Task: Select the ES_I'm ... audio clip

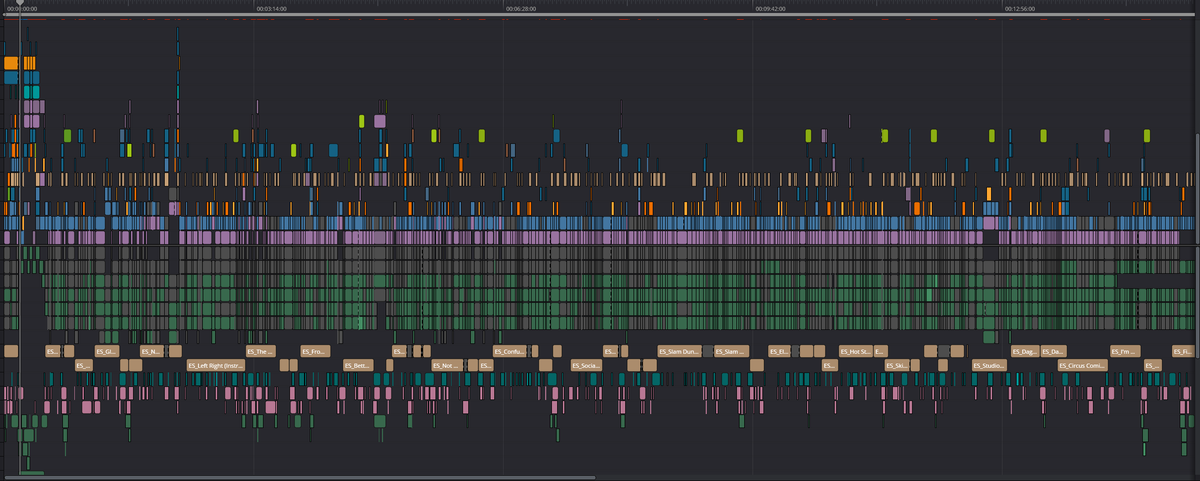Action: pyautogui.click(x=1124, y=352)
